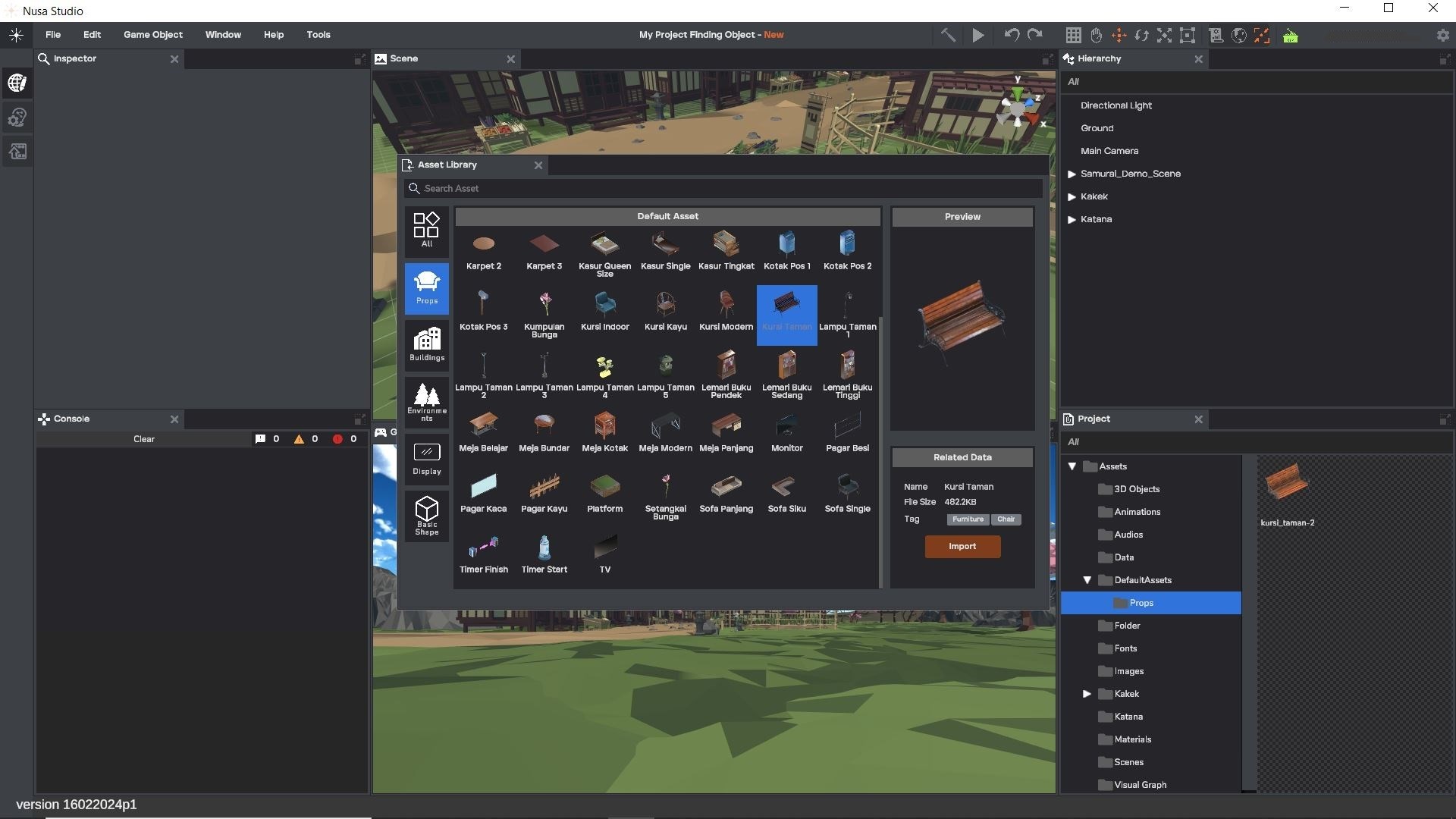Expand Samurai_Demo_Scene in Hierarchy
Viewport: 1456px width, 819px height.
(x=1072, y=174)
